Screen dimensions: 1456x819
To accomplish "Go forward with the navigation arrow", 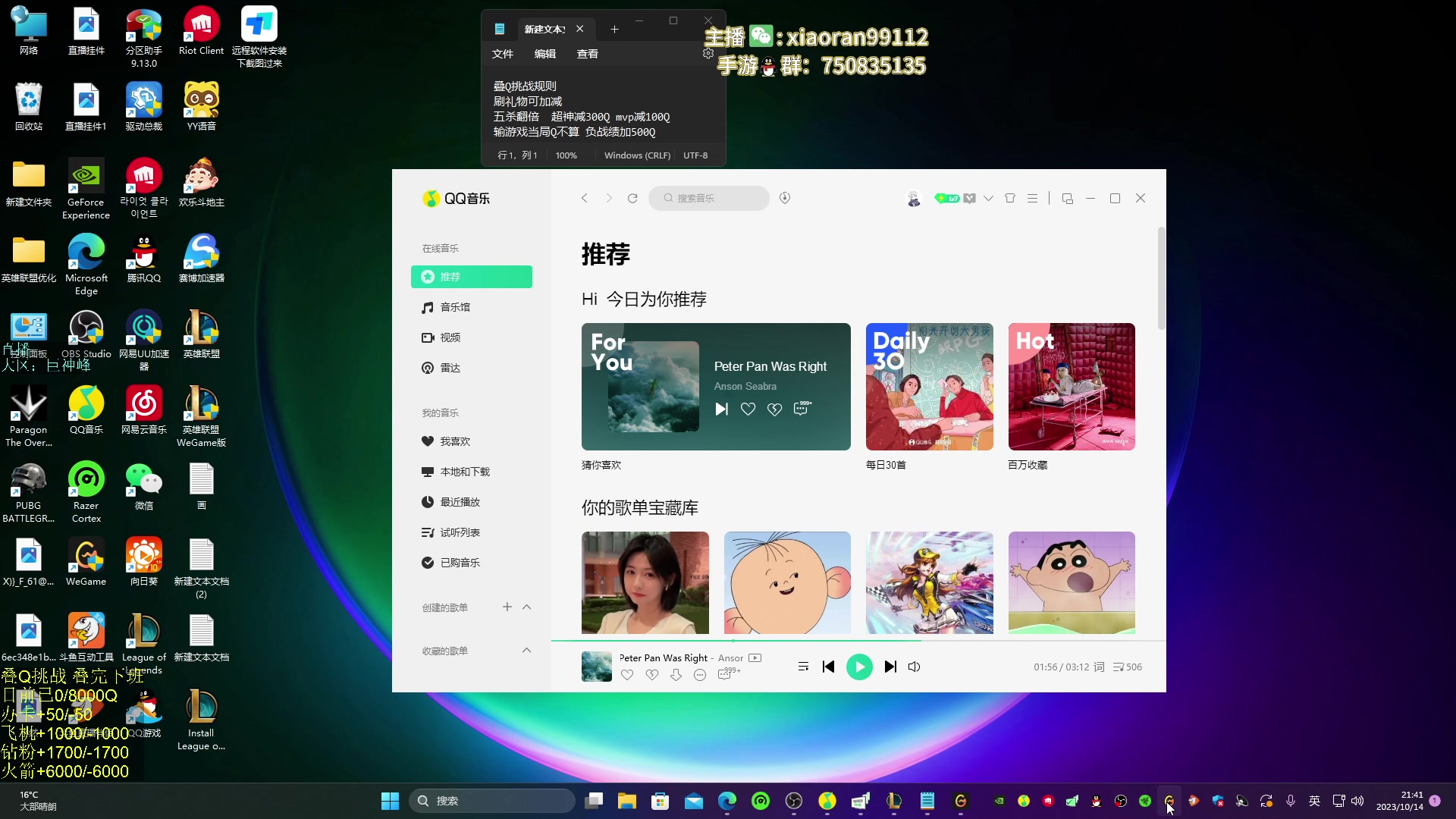I will click(x=608, y=198).
